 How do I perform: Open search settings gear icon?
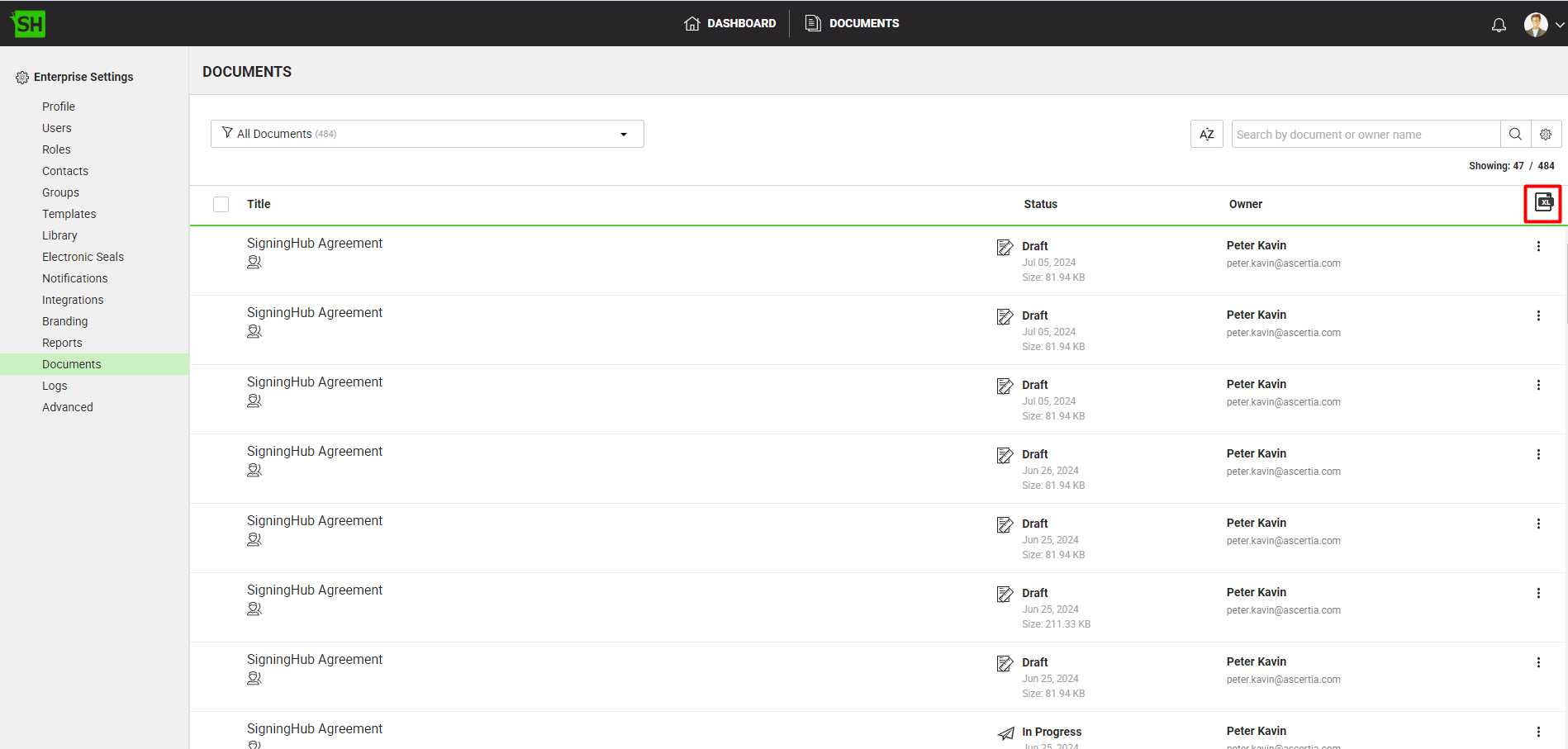(1546, 135)
